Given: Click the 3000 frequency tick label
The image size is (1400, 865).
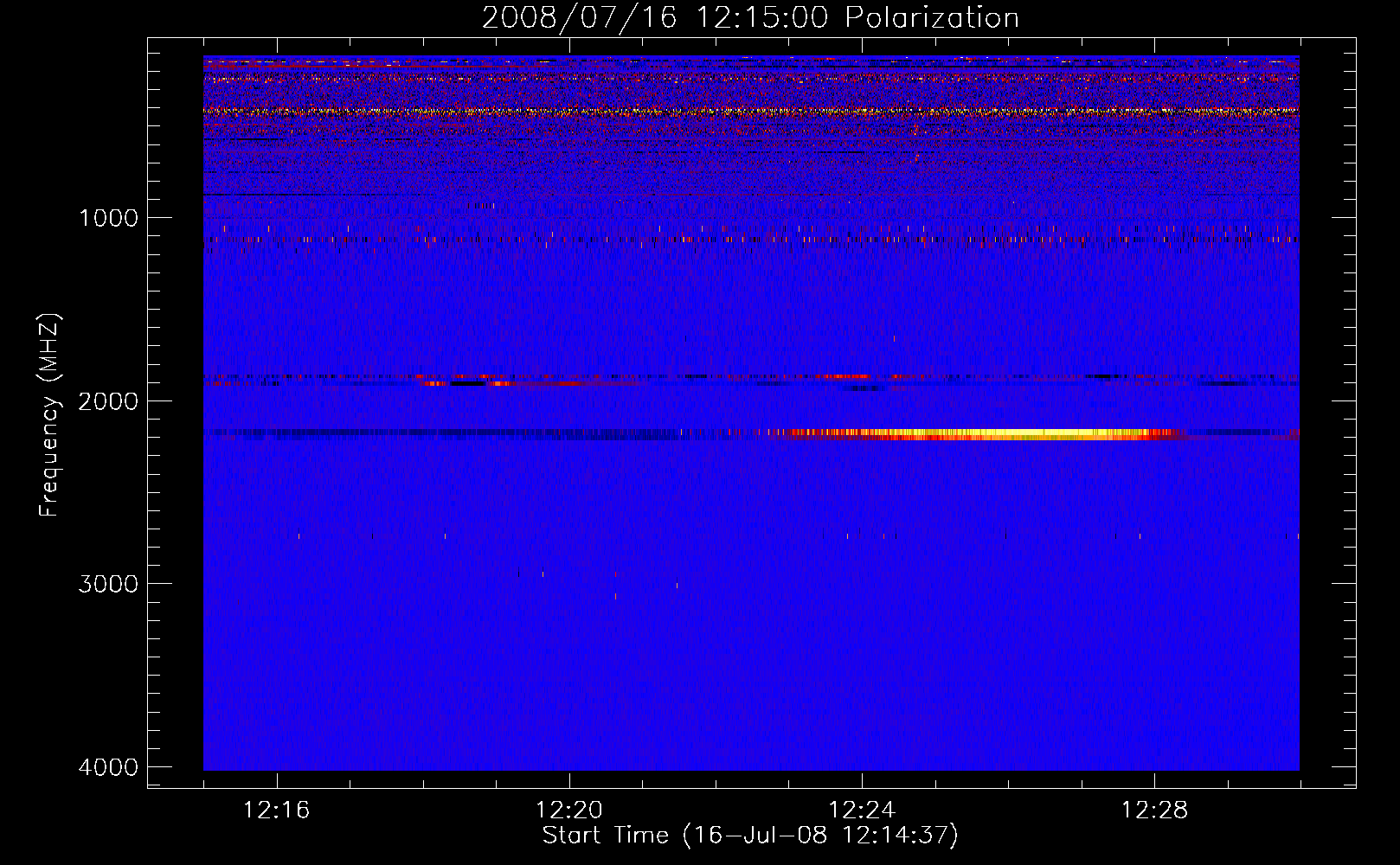Looking at the screenshot, I should tap(108, 584).
